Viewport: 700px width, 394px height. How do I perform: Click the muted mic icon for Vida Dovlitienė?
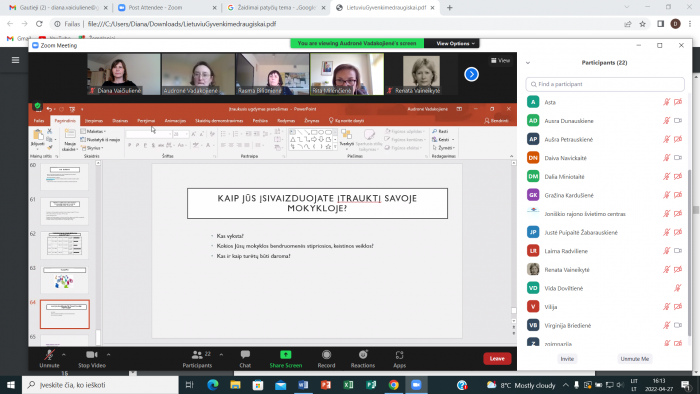click(x=678, y=288)
